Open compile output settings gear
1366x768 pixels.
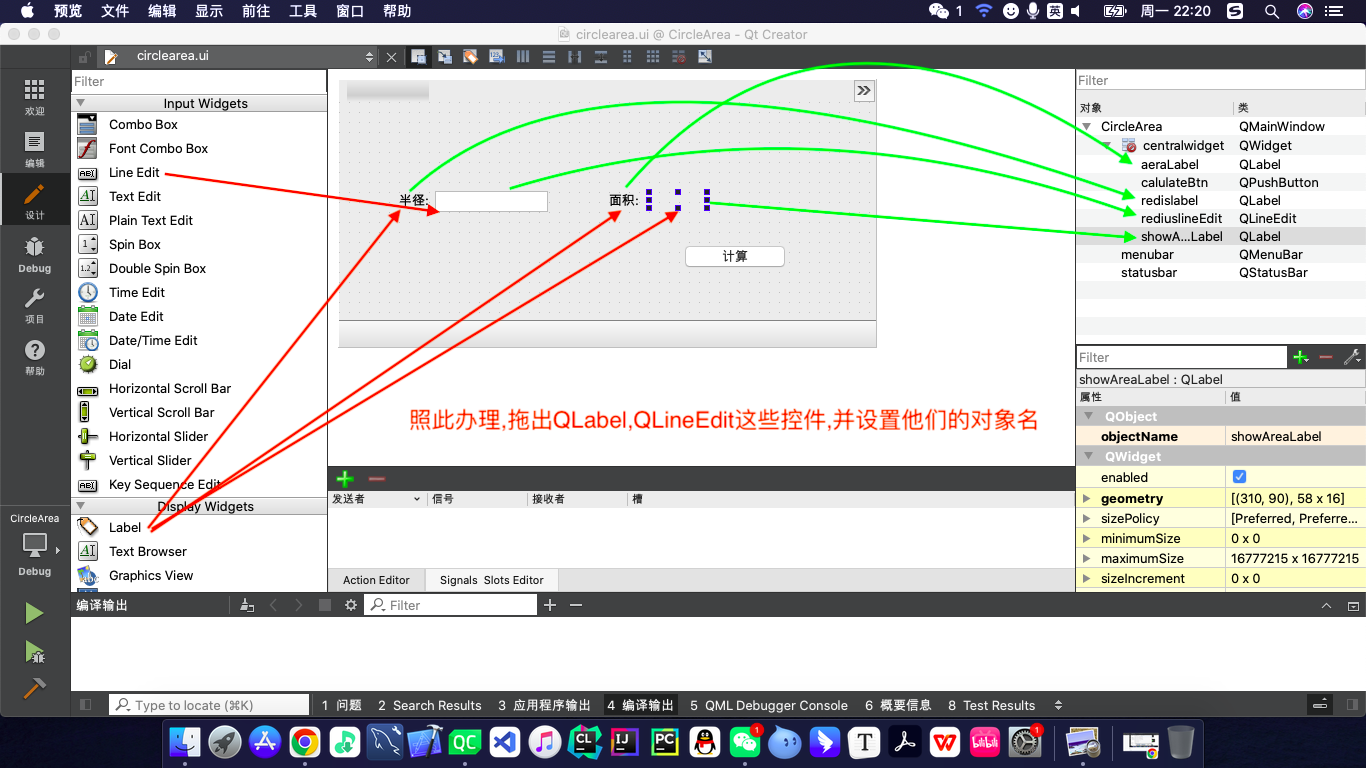tap(350, 605)
